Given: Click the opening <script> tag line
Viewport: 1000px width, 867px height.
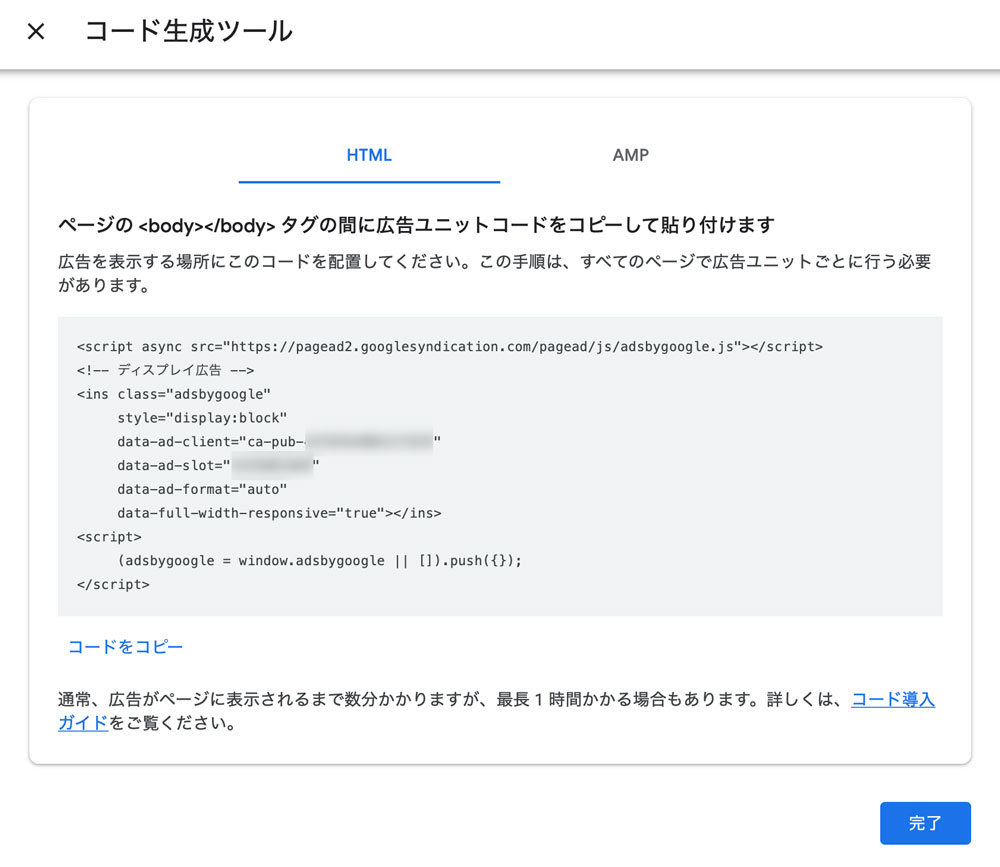Looking at the screenshot, I should [109, 537].
